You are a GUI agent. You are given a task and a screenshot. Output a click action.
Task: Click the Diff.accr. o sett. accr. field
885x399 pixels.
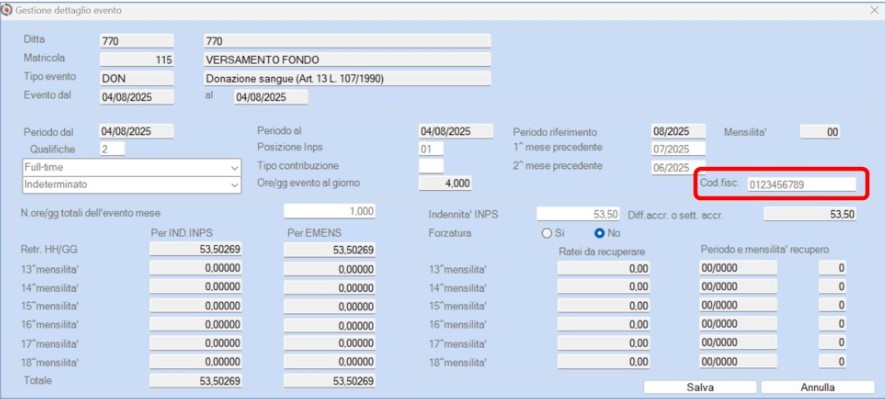[810, 213]
